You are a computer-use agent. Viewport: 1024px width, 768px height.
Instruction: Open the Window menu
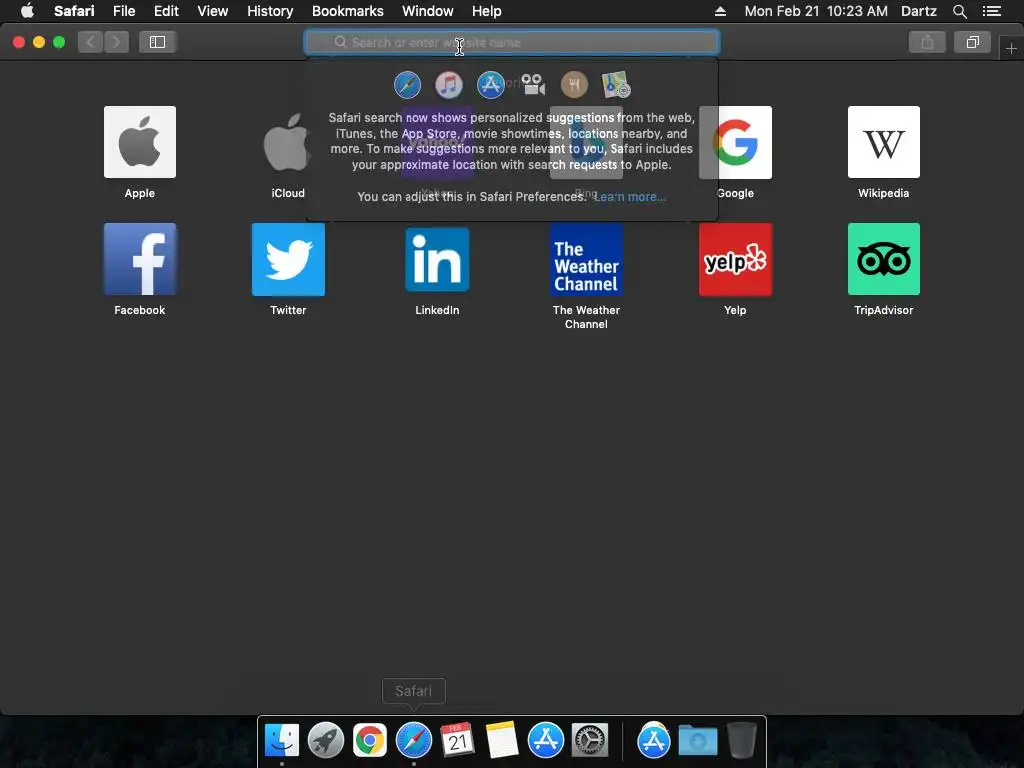pyautogui.click(x=428, y=11)
